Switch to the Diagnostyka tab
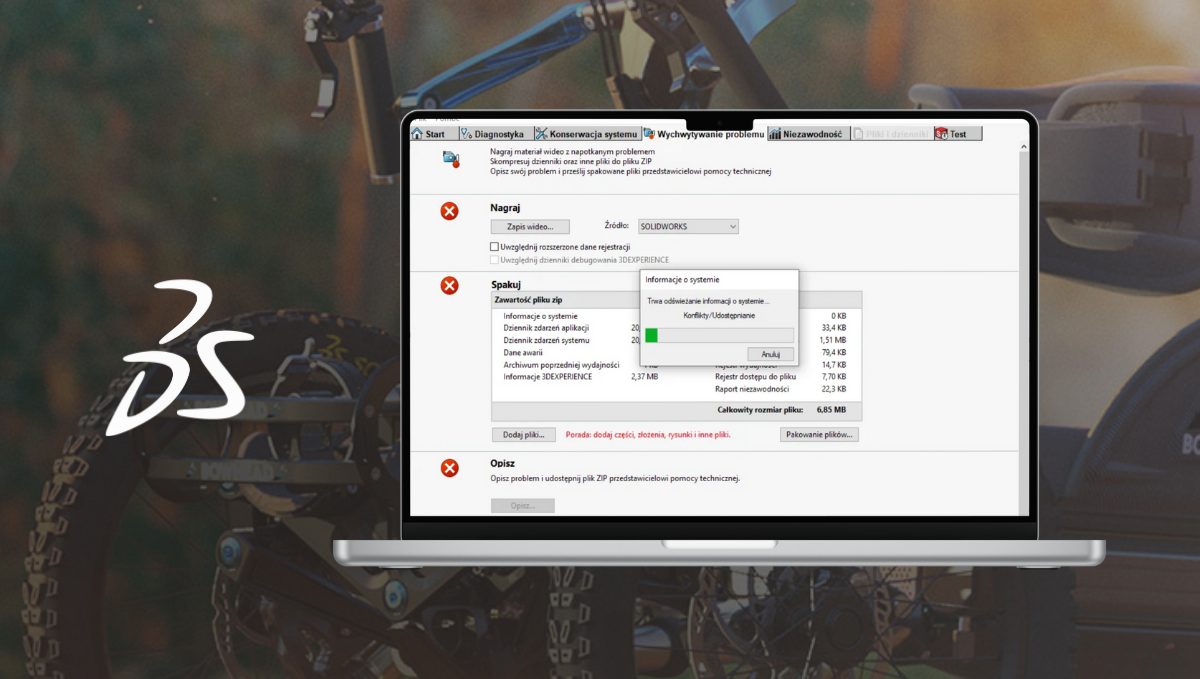The width and height of the screenshot is (1200, 679). [x=492, y=134]
